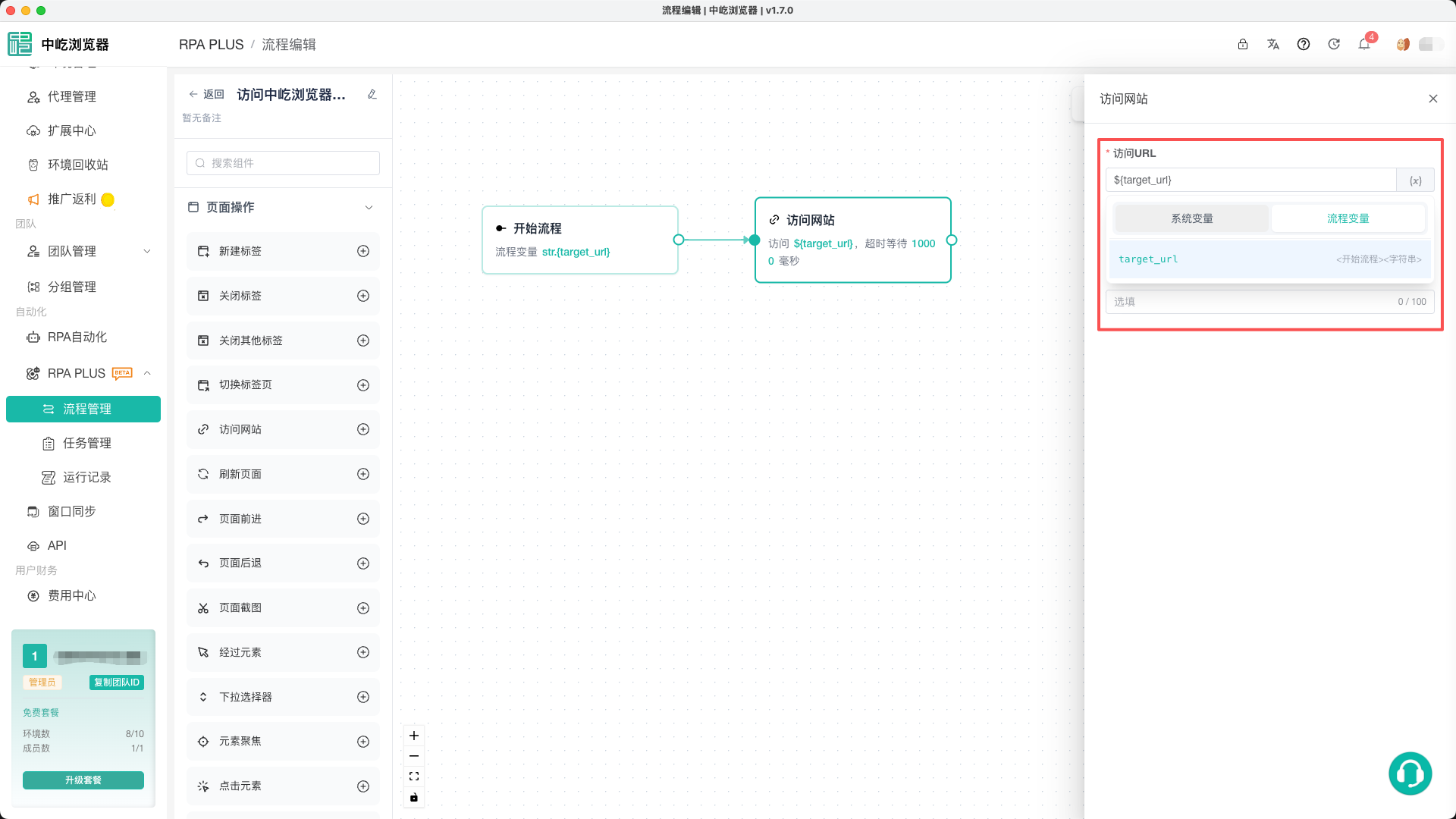Viewport: 1456px width, 819px height.
Task: Click the edit pencil icon beside flow title
Action: [x=372, y=95]
